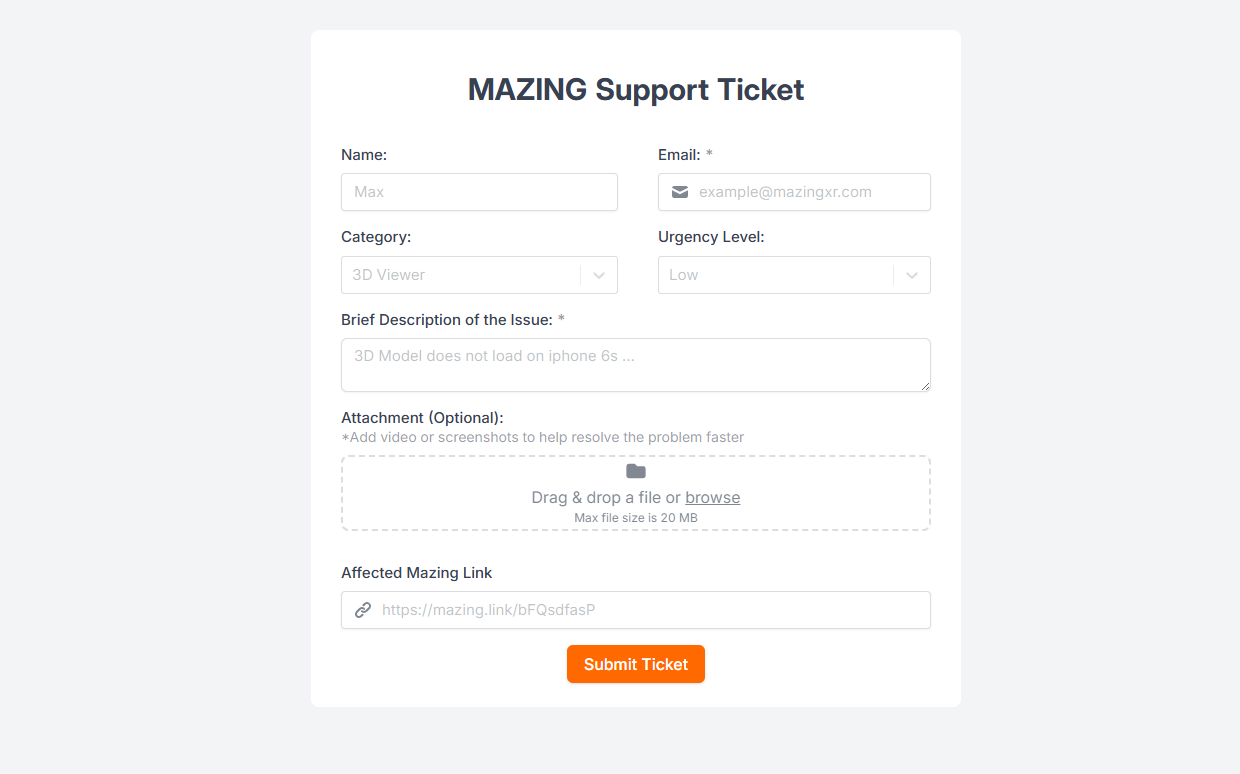Viewport: 1240px width, 774px height.
Task: Click the envelope icon in Email field
Action: point(680,192)
